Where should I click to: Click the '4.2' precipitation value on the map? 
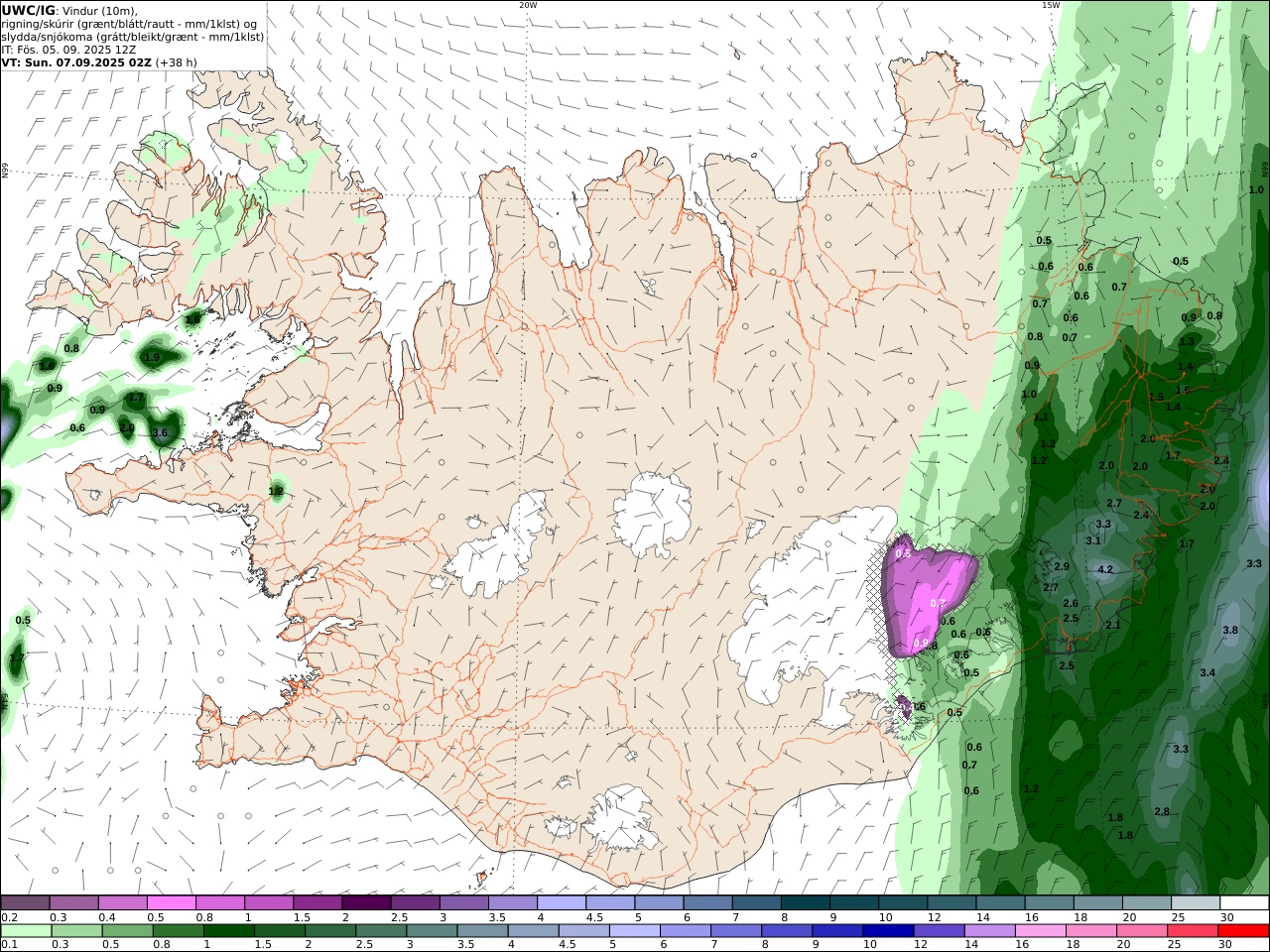[1105, 570]
